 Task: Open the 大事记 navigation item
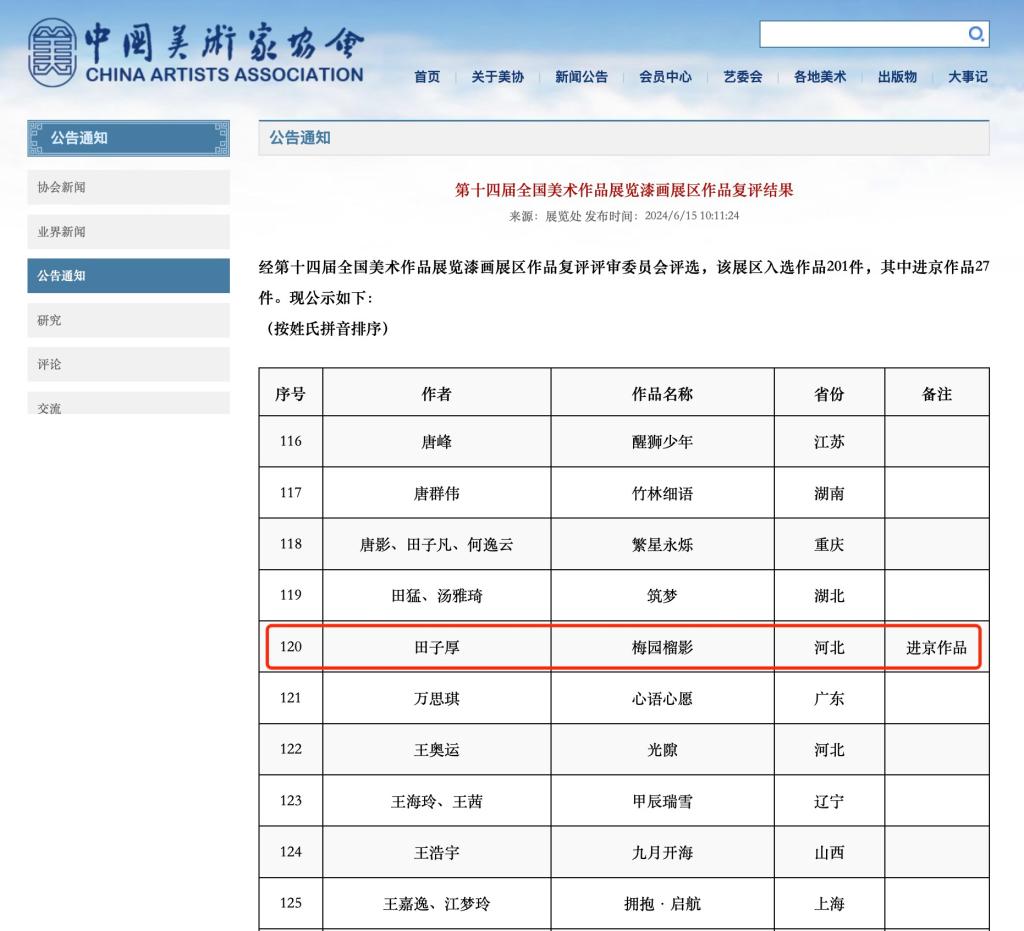point(967,77)
